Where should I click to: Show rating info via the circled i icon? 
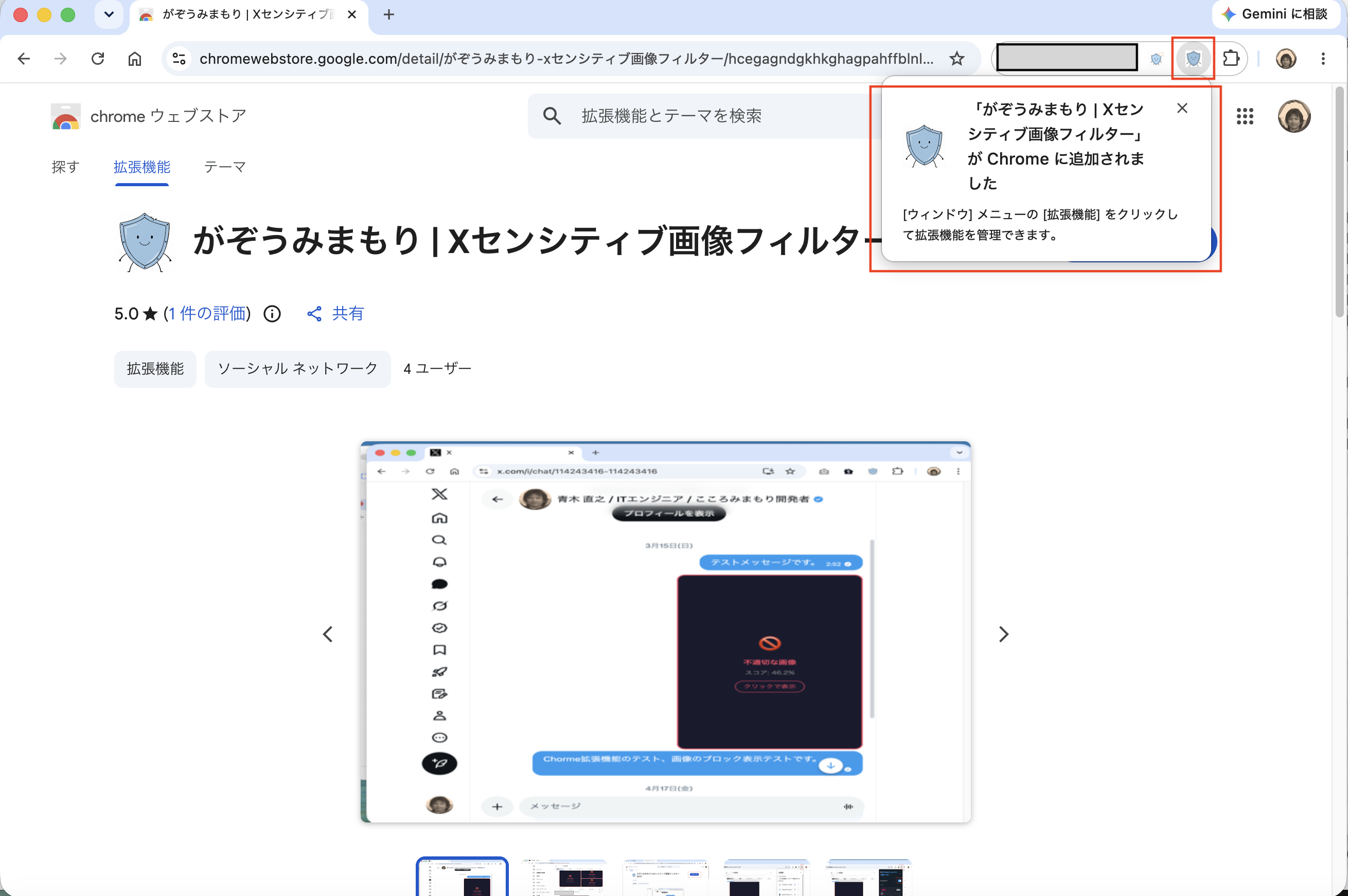[x=272, y=314]
